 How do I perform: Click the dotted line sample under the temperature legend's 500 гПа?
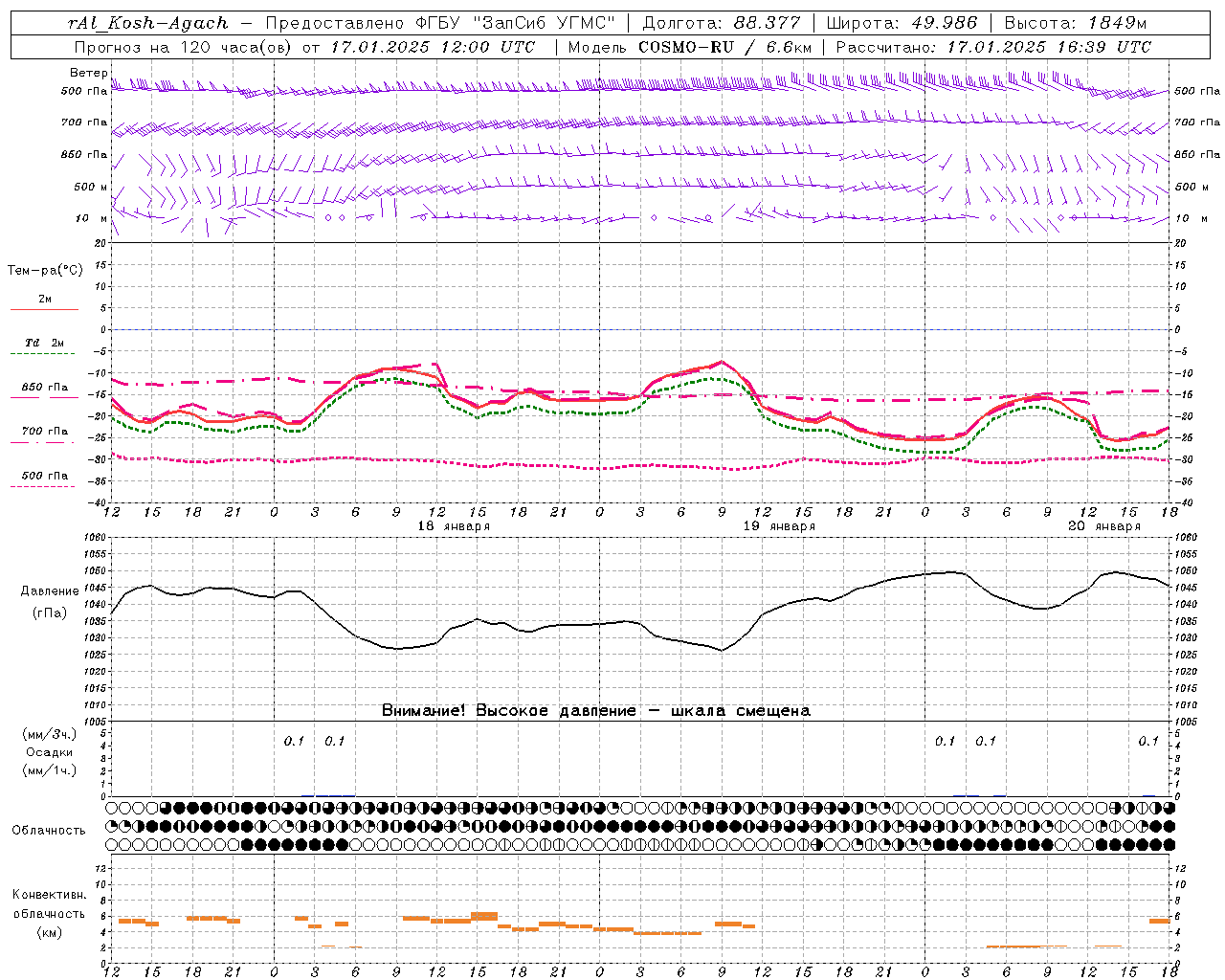[x=42, y=486]
